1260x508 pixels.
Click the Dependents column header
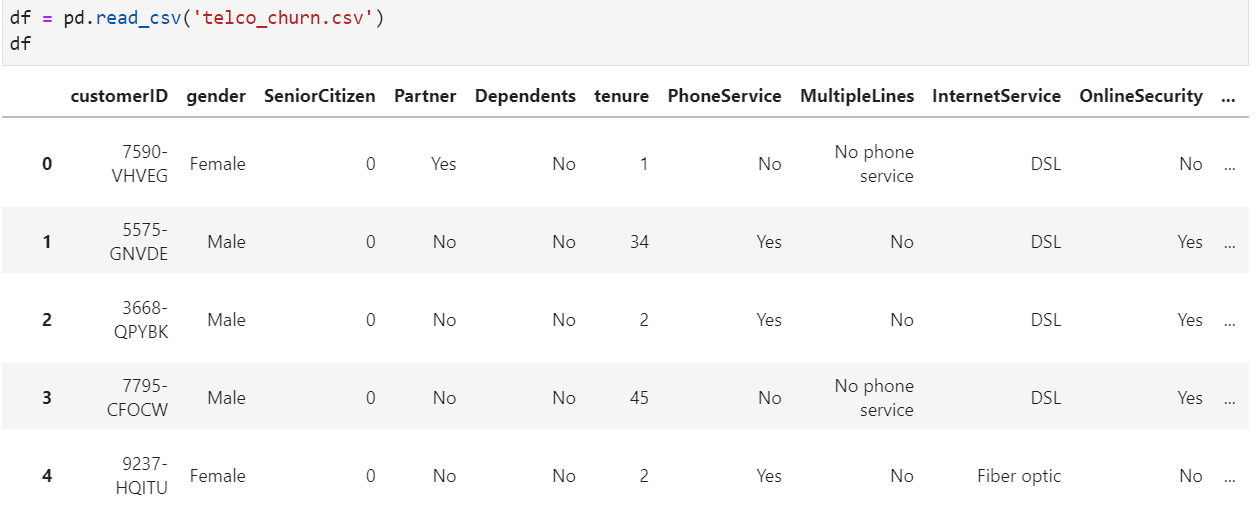pyautogui.click(x=525, y=96)
